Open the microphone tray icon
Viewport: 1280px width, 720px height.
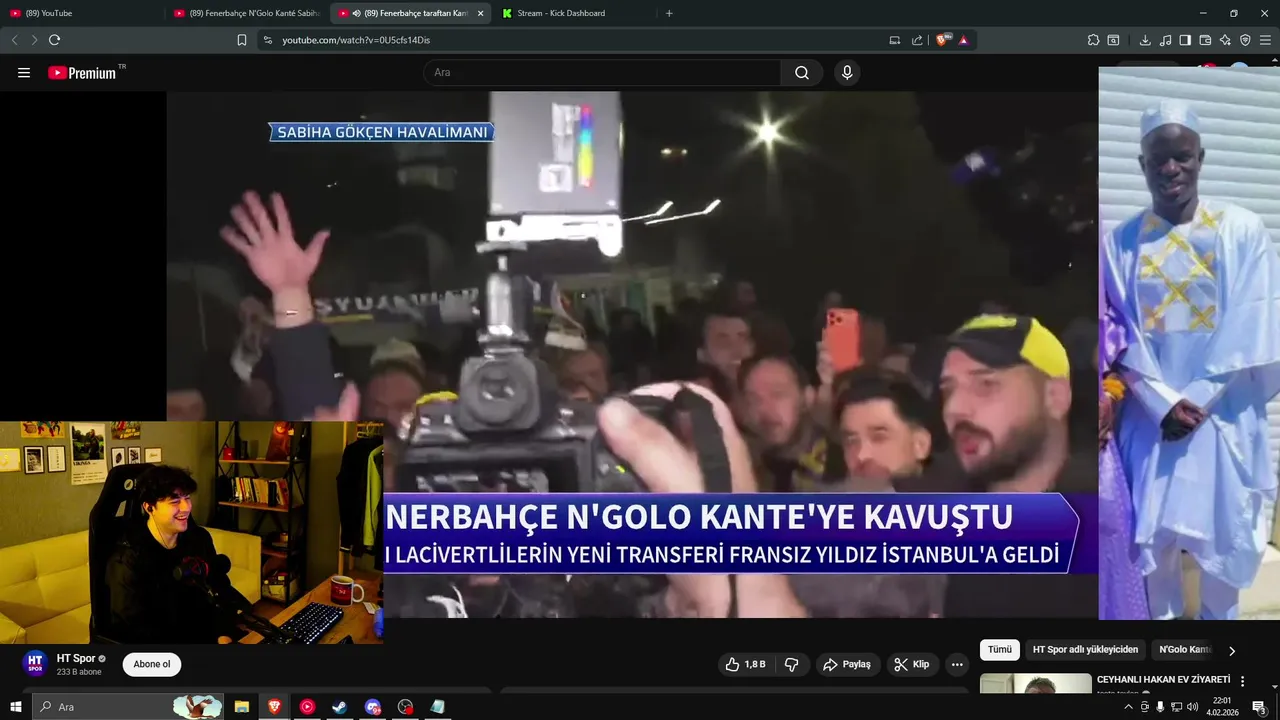1160,707
